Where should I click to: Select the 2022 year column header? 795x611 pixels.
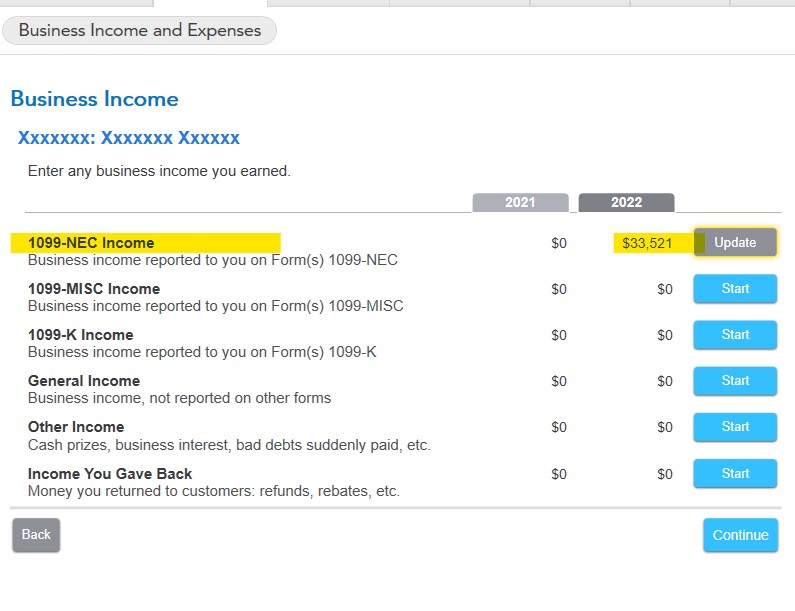pos(626,202)
